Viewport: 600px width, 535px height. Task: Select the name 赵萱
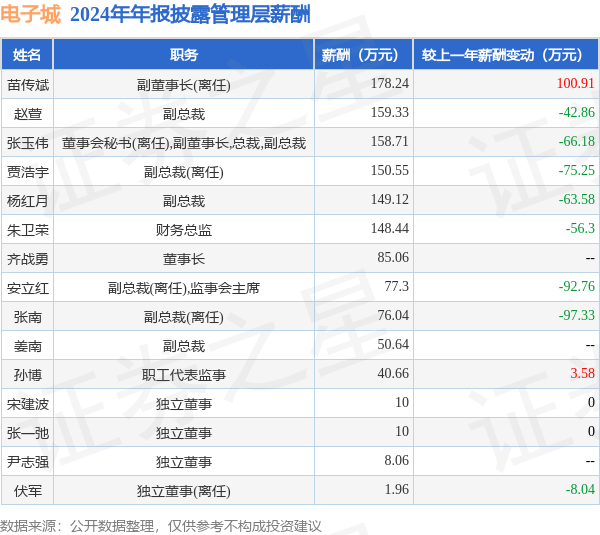coord(28,114)
